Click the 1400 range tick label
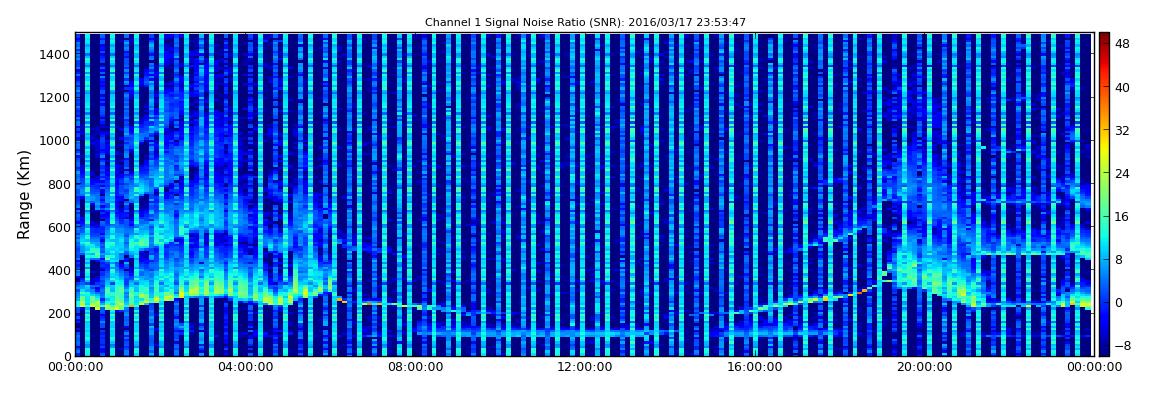This screenshot has width=1150, height=407. click(56, 54)
